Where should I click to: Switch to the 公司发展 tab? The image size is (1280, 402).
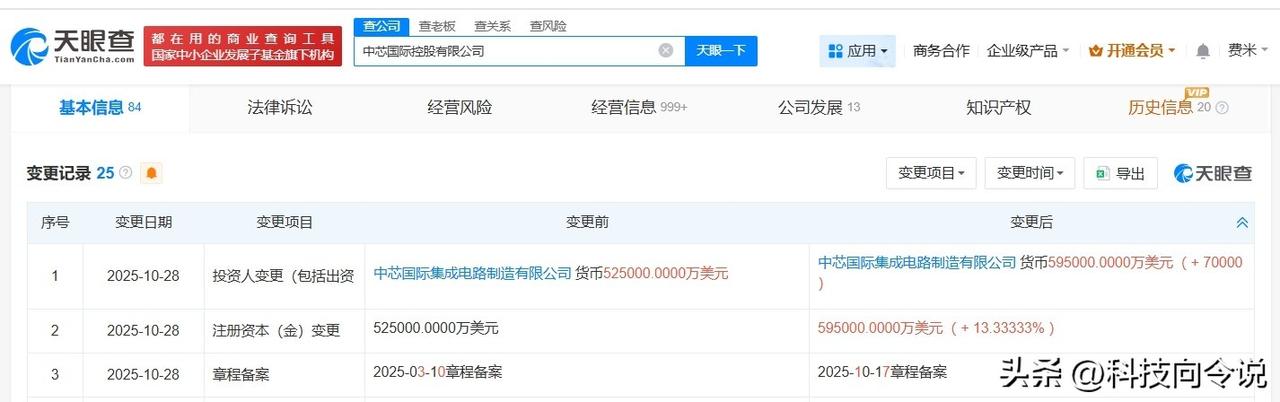pyautogui.click(x=819, y=107)
